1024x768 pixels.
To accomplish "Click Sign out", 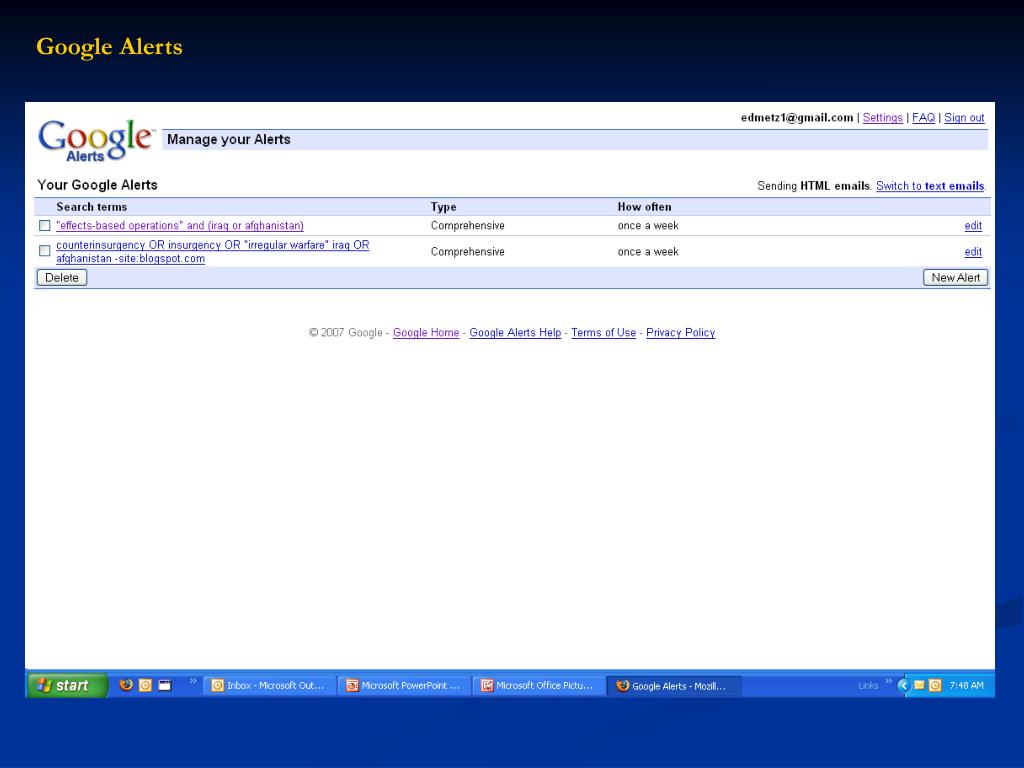I will [x=964, y=118].
